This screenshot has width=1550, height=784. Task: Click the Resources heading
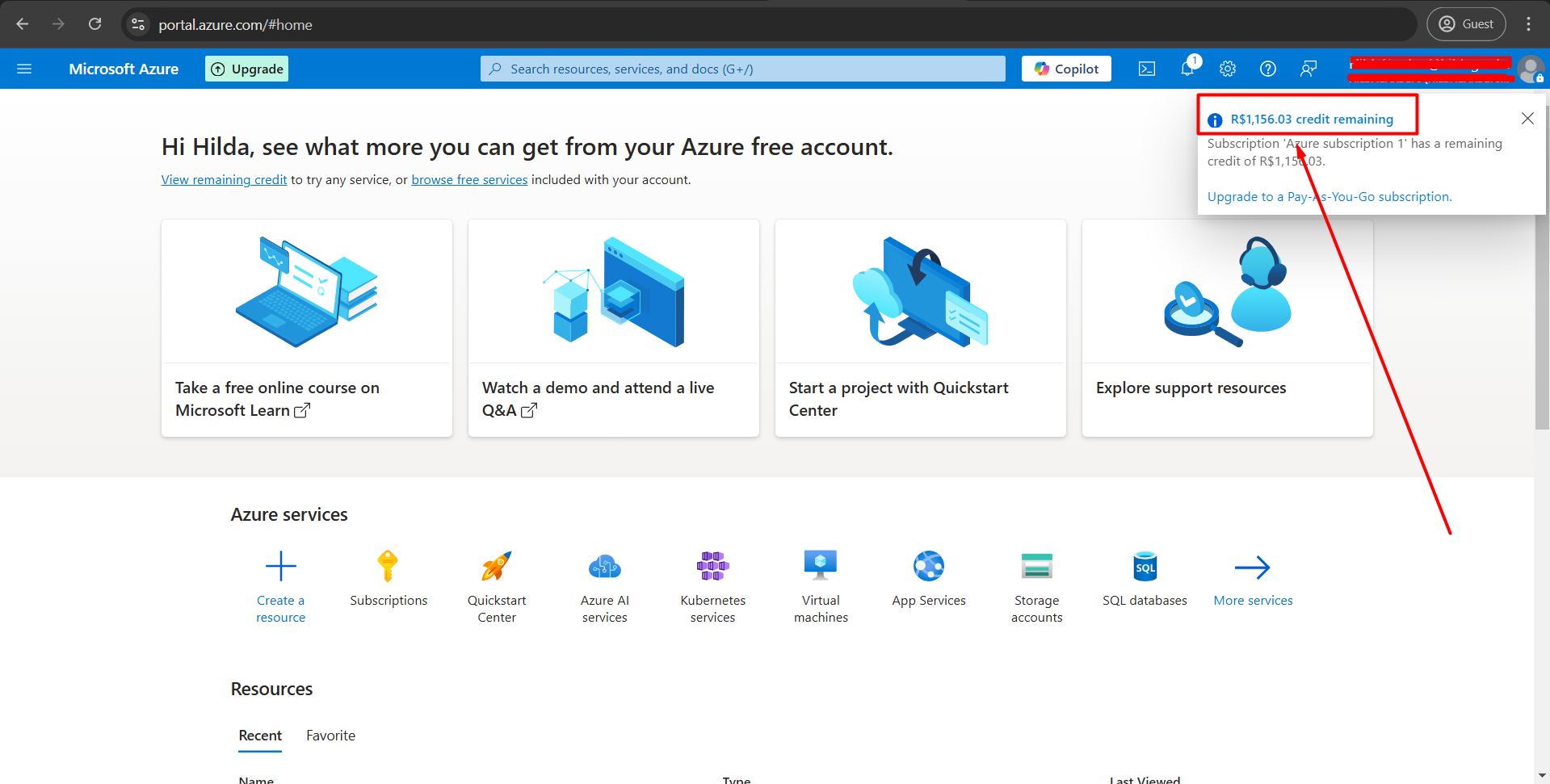click(x=271, y=689)
